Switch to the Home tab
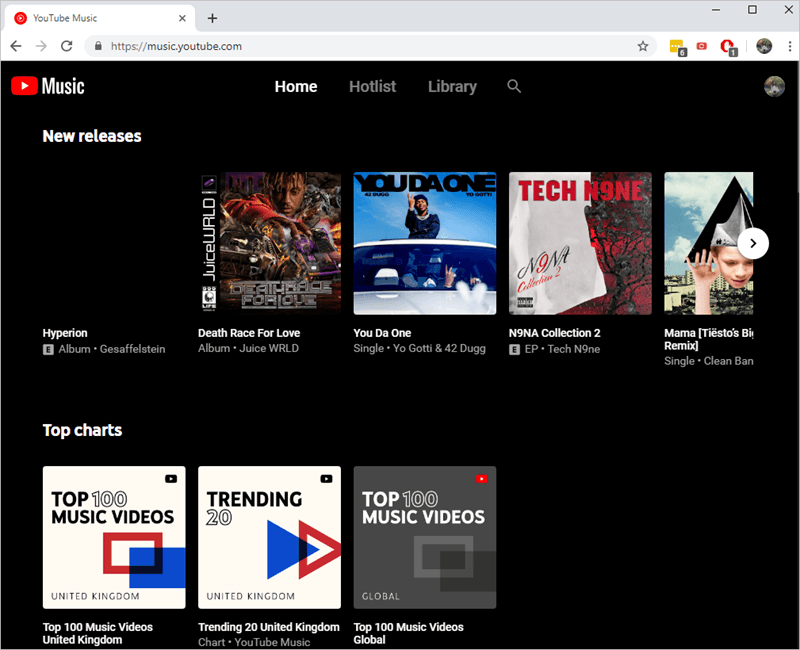 [x=296, y=87]
